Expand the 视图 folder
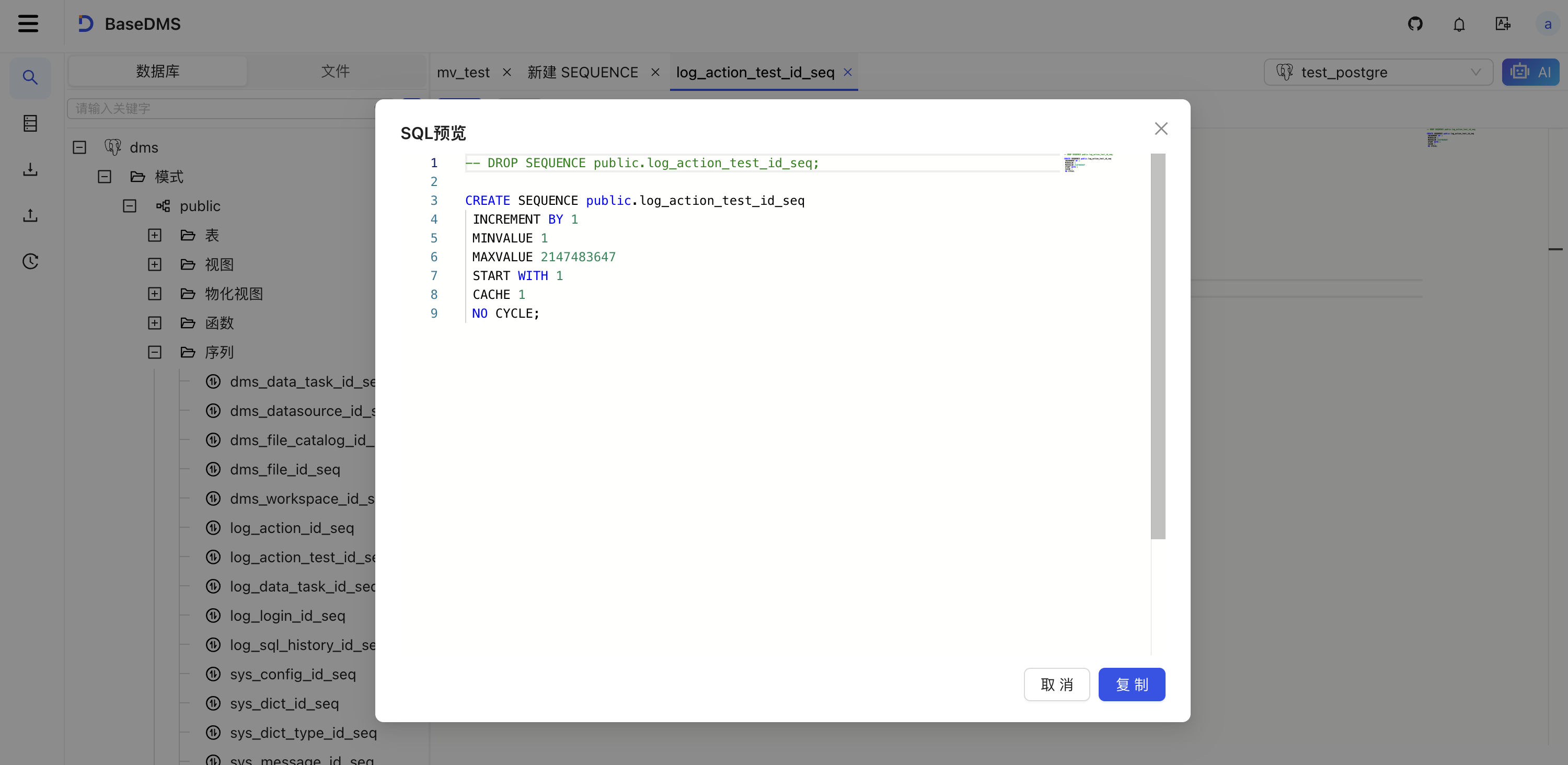This screenshot has height=765, width=1568. [x=155, y=264]
